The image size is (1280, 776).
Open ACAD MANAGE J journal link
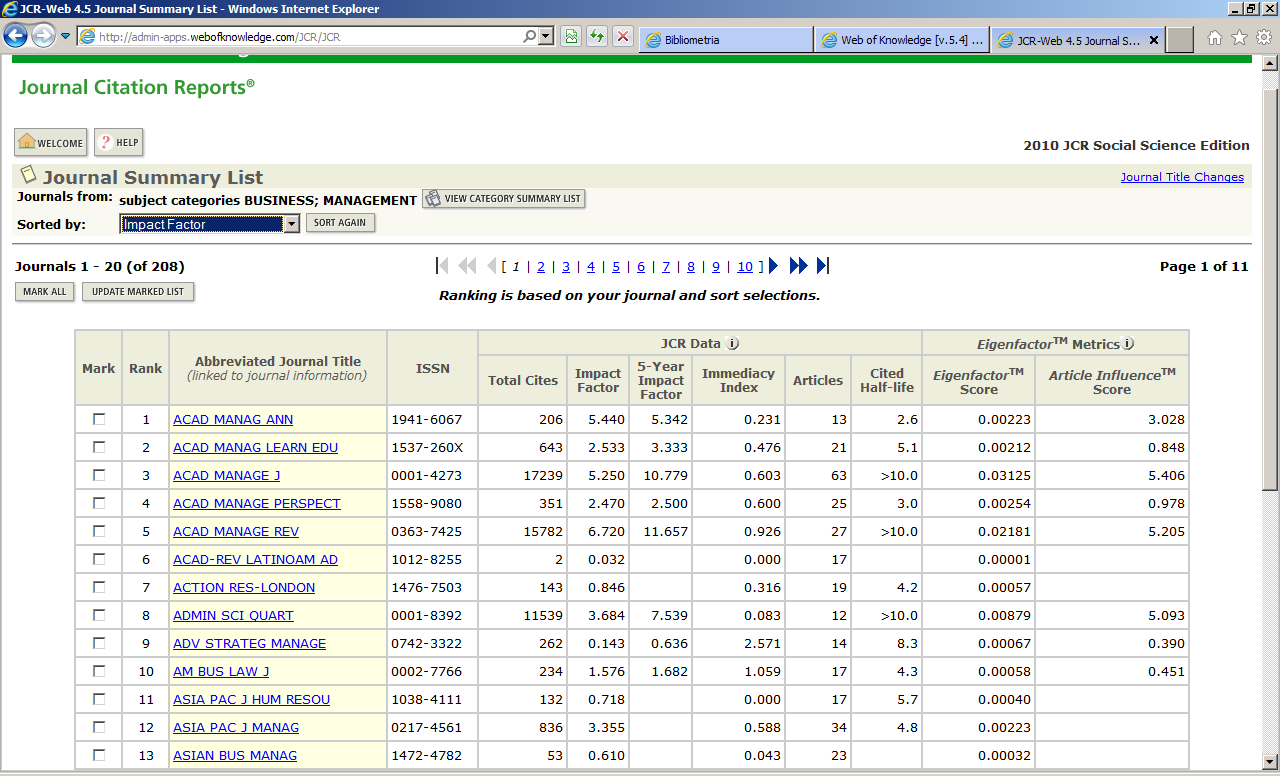227,476
